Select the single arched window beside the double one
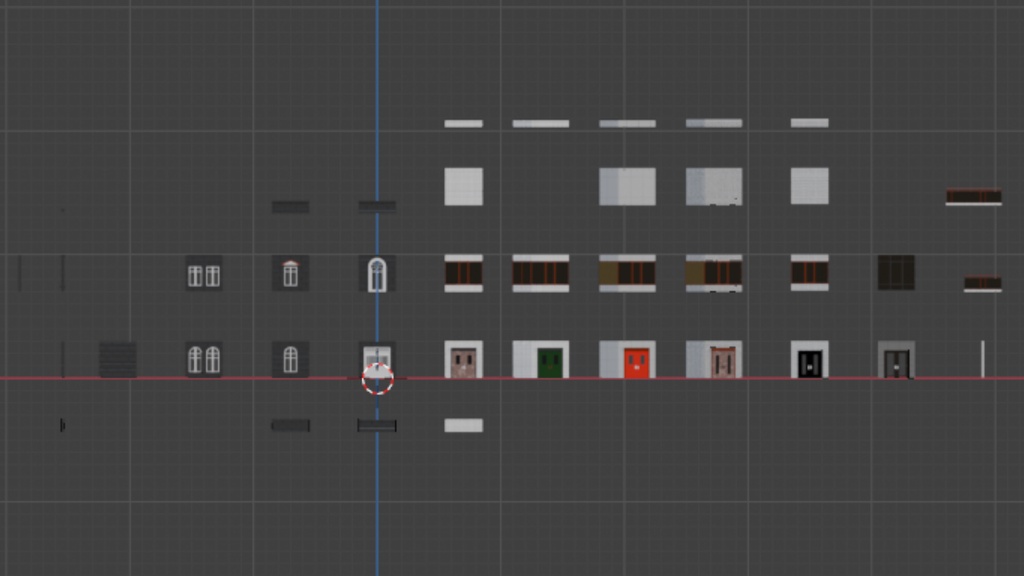The height and width of the screenshot is (576, 1024). coord(291,359)
